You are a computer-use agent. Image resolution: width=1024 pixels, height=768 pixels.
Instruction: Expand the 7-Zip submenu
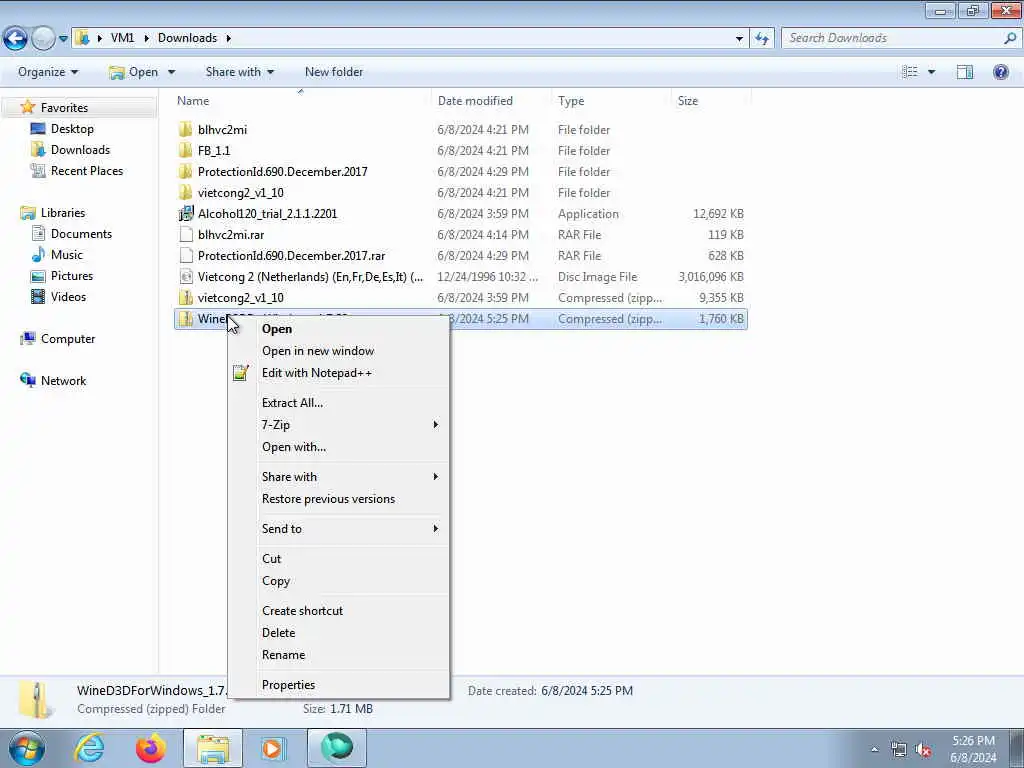338,425
